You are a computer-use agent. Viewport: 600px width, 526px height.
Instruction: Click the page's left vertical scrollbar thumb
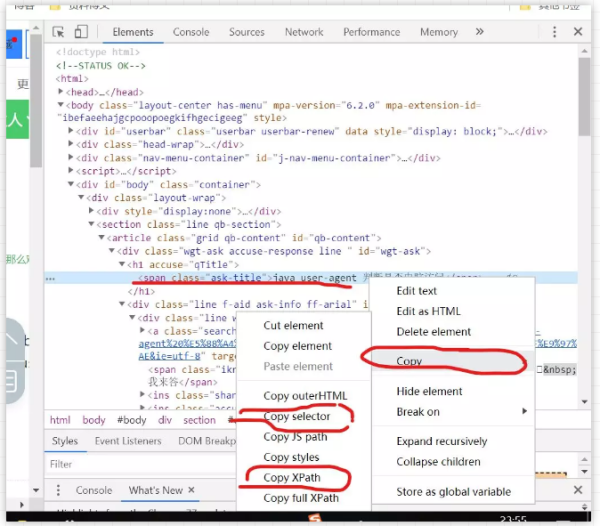(x=36, y=101)
